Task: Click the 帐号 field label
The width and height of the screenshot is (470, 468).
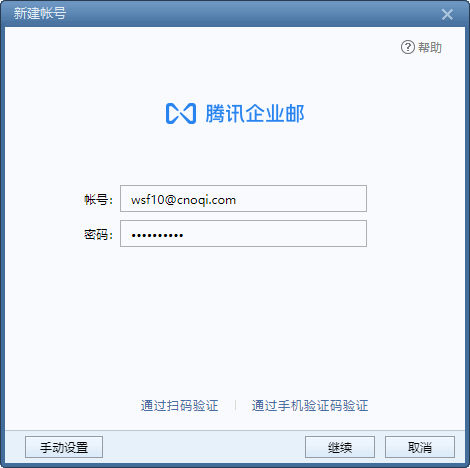Action: point(98,200)
